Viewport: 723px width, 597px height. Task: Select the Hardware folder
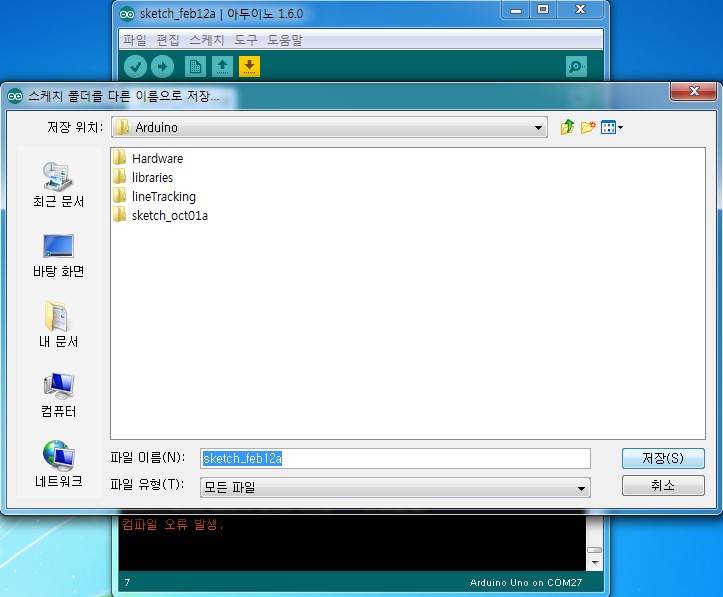[148, 158]
